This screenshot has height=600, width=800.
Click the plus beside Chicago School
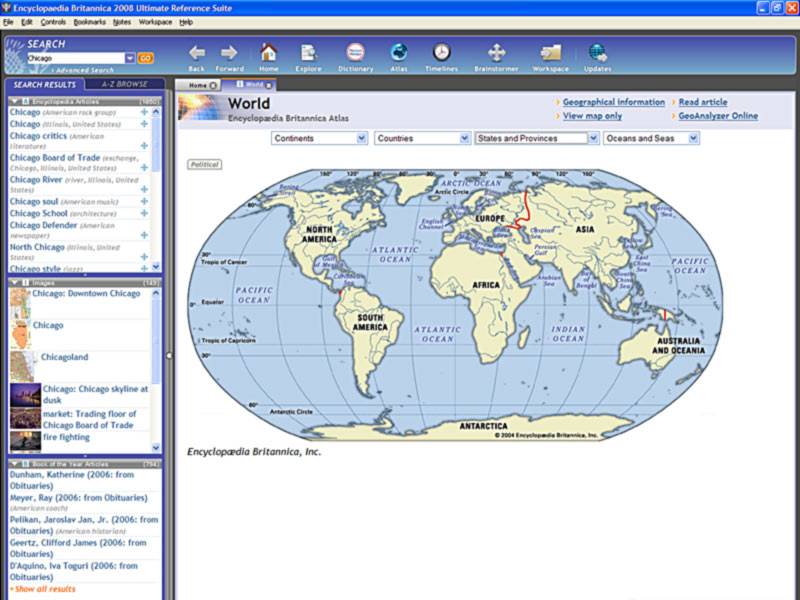144,213
